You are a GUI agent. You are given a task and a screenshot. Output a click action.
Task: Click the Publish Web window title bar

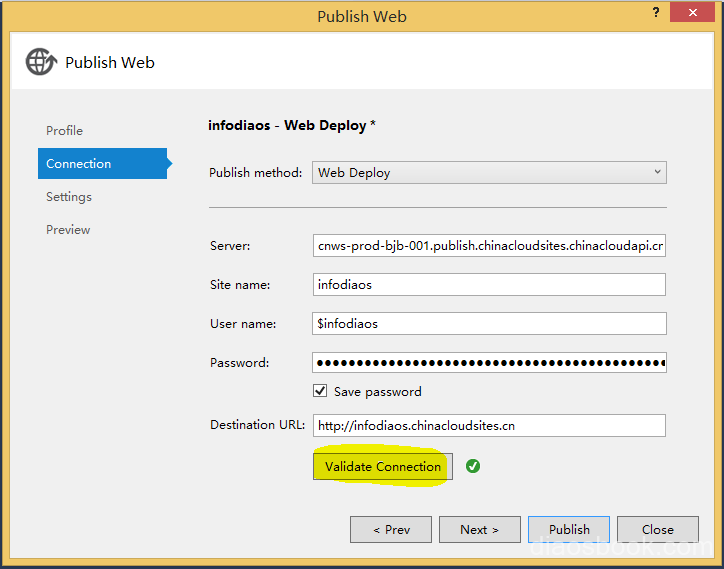click(x=362, y=15)
